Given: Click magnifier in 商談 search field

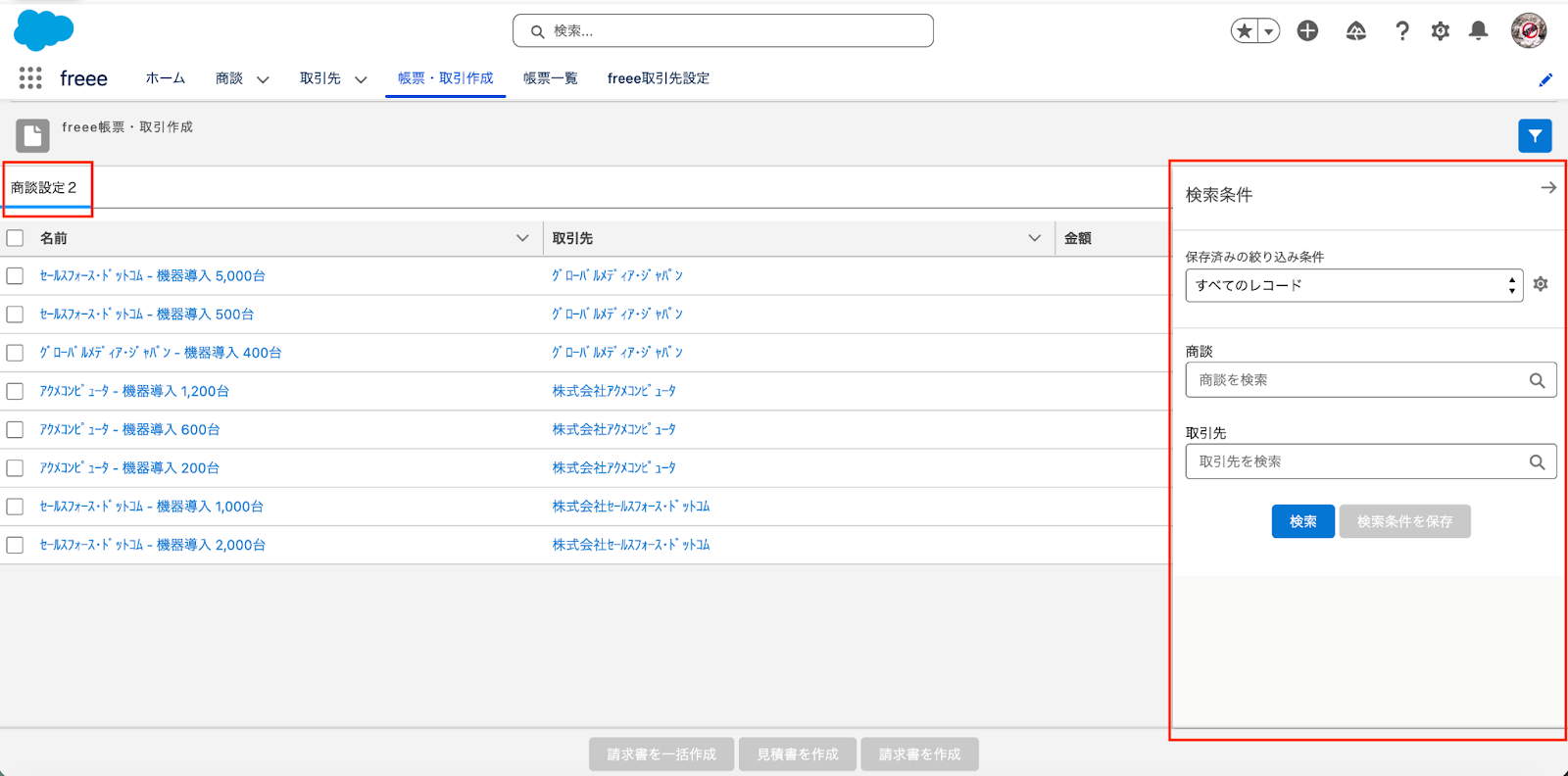Looking at the screenshot, I should (x=1537, y=380).
